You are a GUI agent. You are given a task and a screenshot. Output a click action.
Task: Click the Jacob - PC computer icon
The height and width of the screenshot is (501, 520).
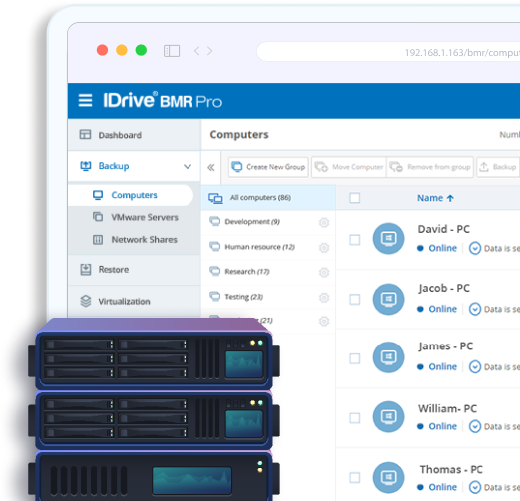pyautogui.click(x=388, y=299)
